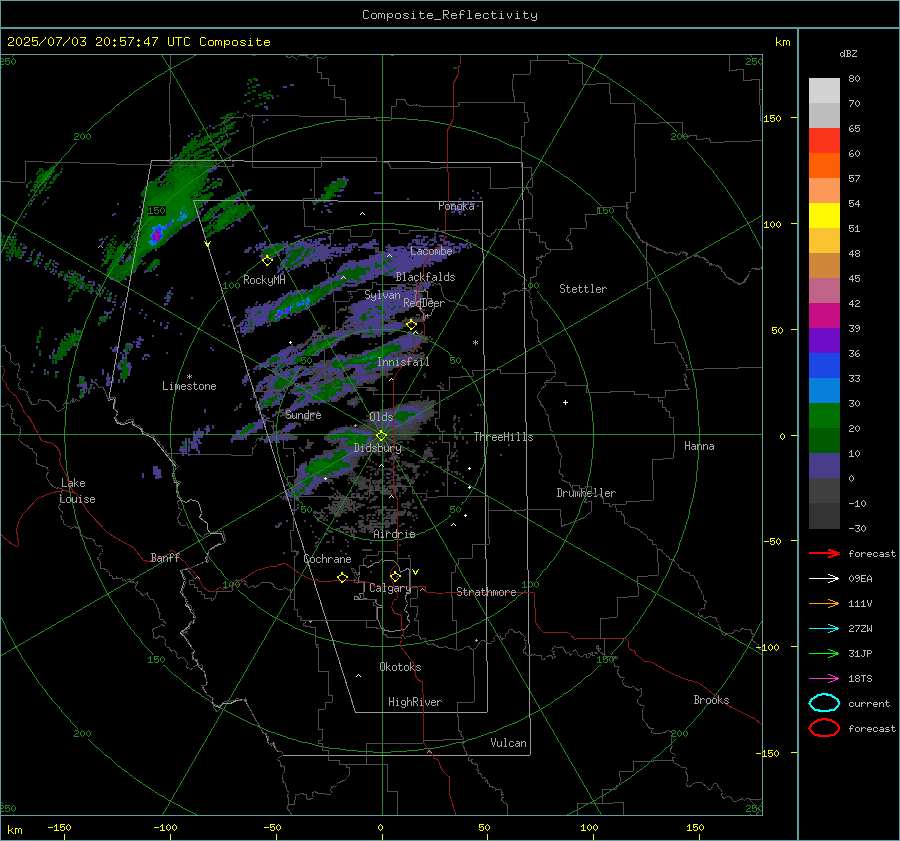Click the Drumheller city label

(586, 493)
